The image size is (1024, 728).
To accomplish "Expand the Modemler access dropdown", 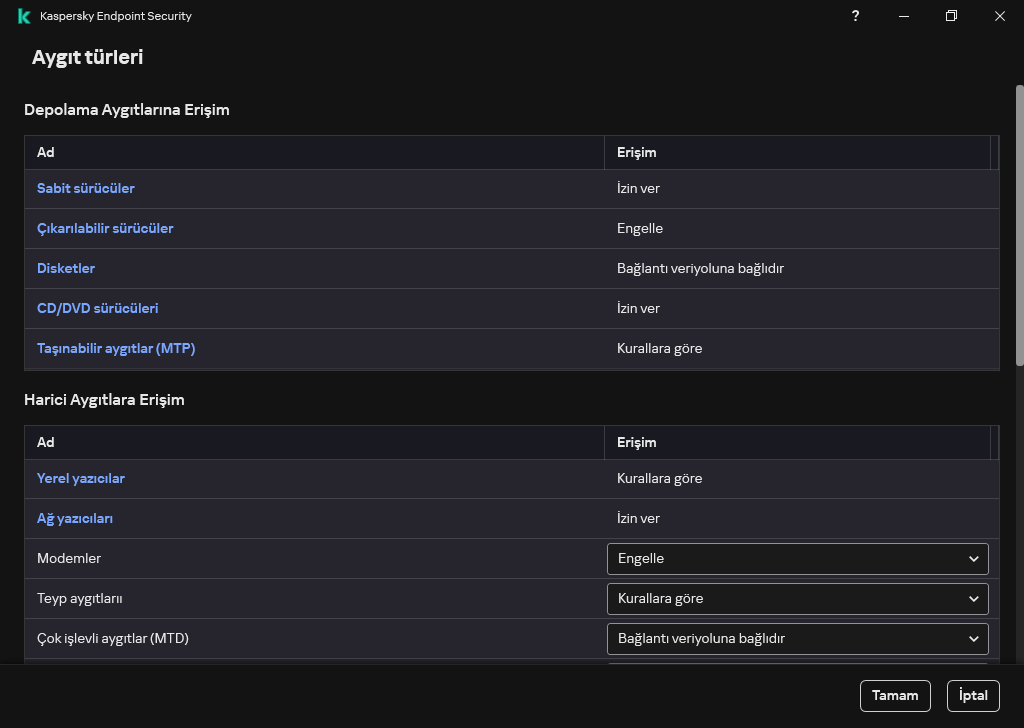I will (797, 558).
